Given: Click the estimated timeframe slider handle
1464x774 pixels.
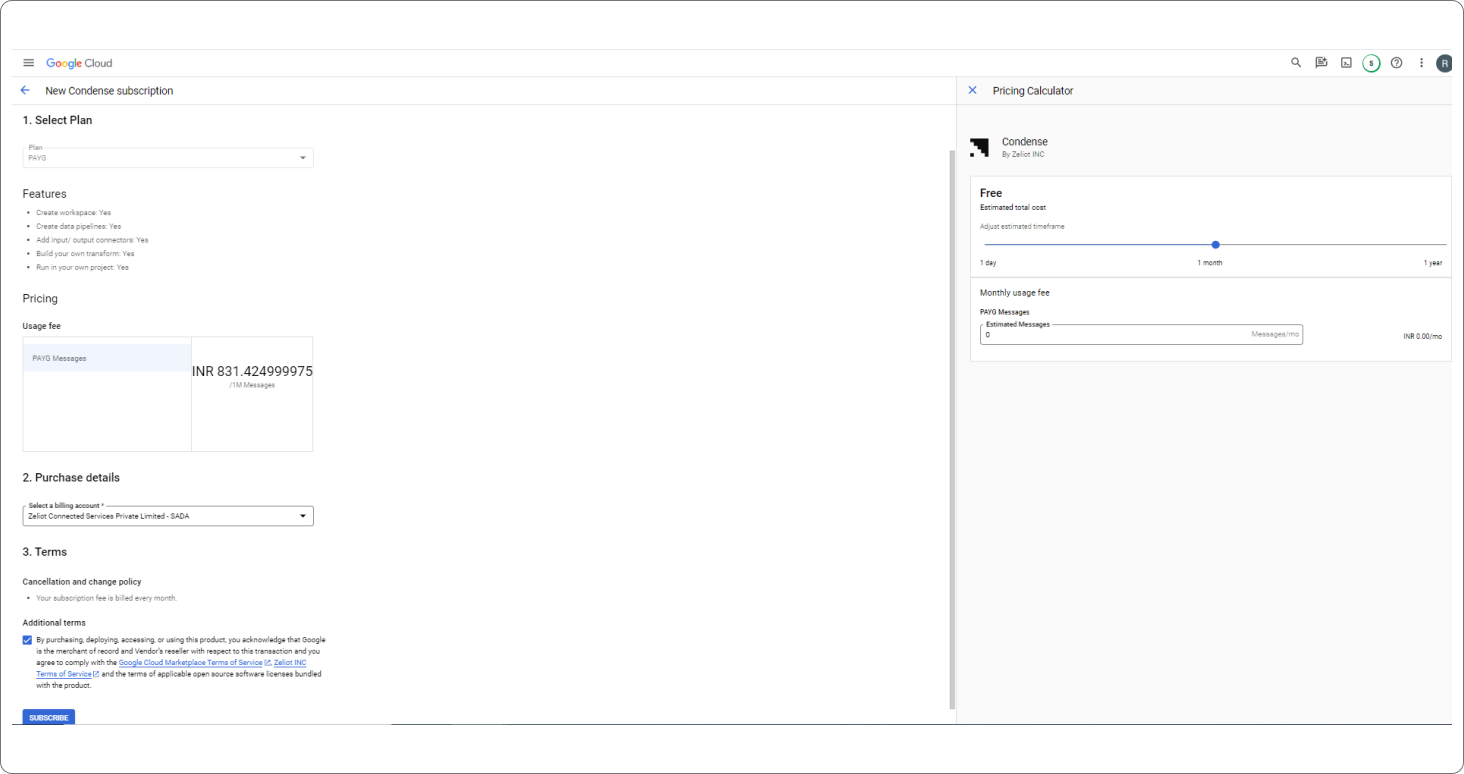Looking at the screenshot, I should coord(1215,244).
